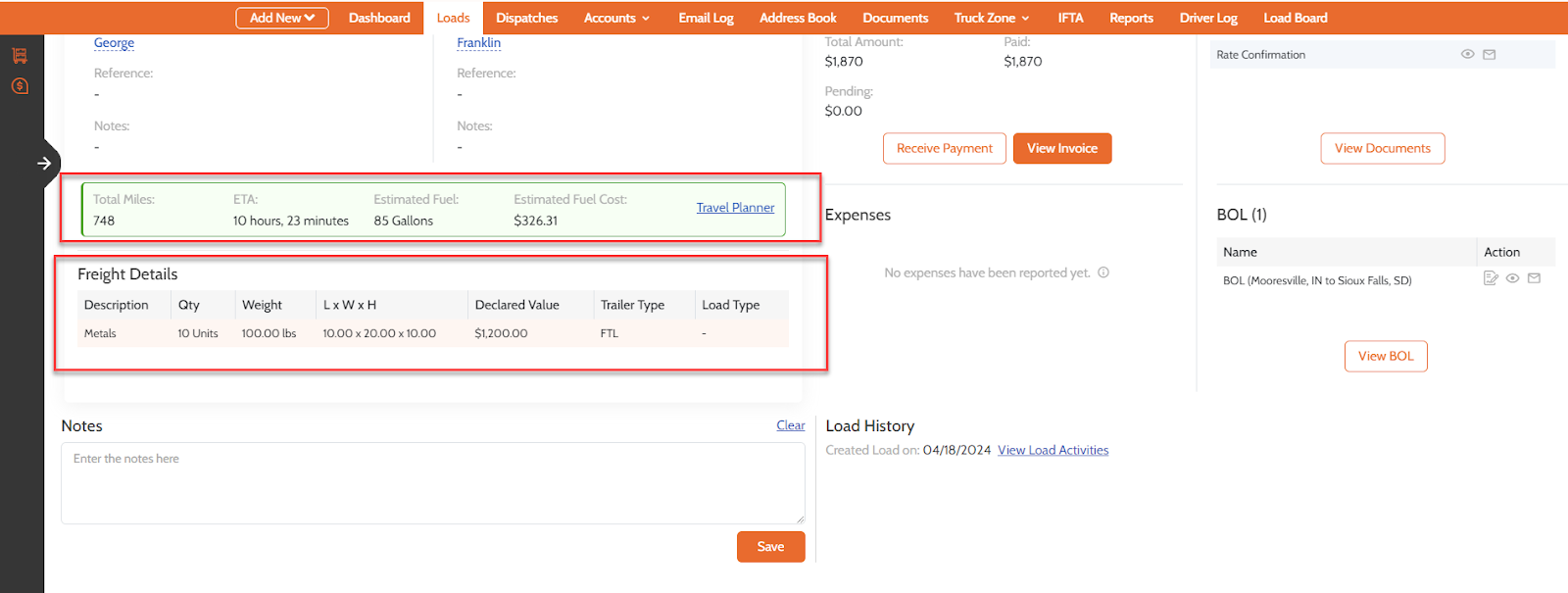Screen dimensions: 1568x593
Task: Click the BOL (1) section heading
Action: coord(1242,215)
